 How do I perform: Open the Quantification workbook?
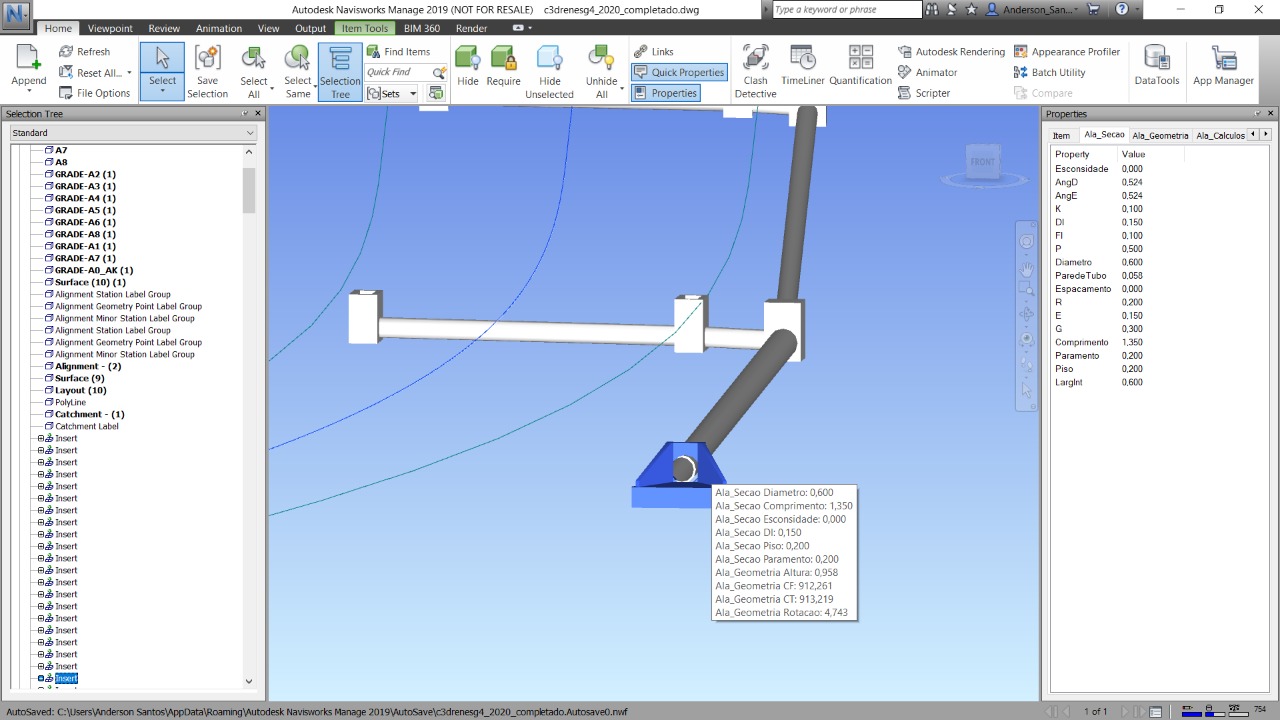click(860, 66)
